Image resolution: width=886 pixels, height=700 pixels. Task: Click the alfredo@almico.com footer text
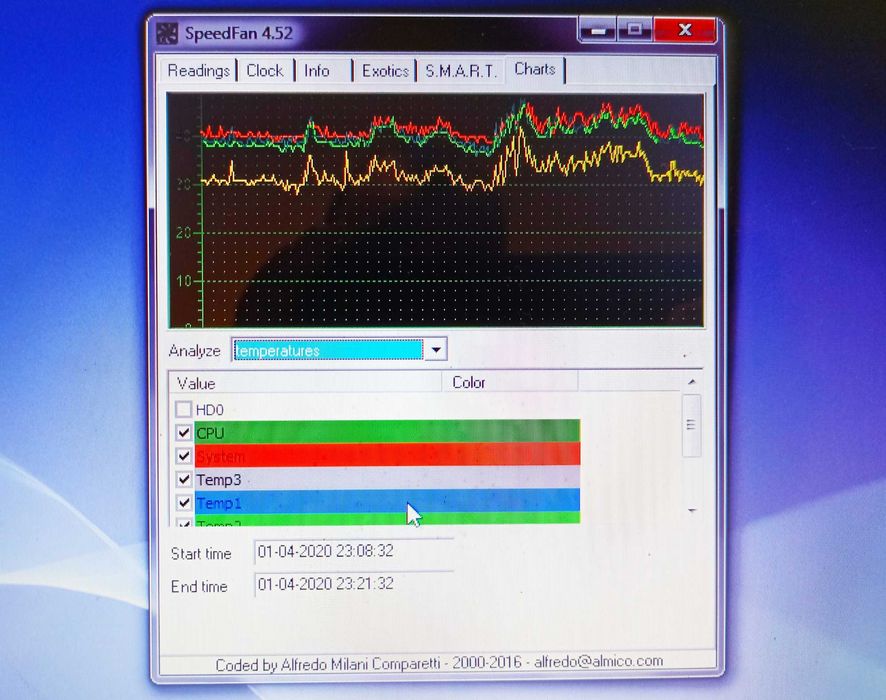coord(598,661)
